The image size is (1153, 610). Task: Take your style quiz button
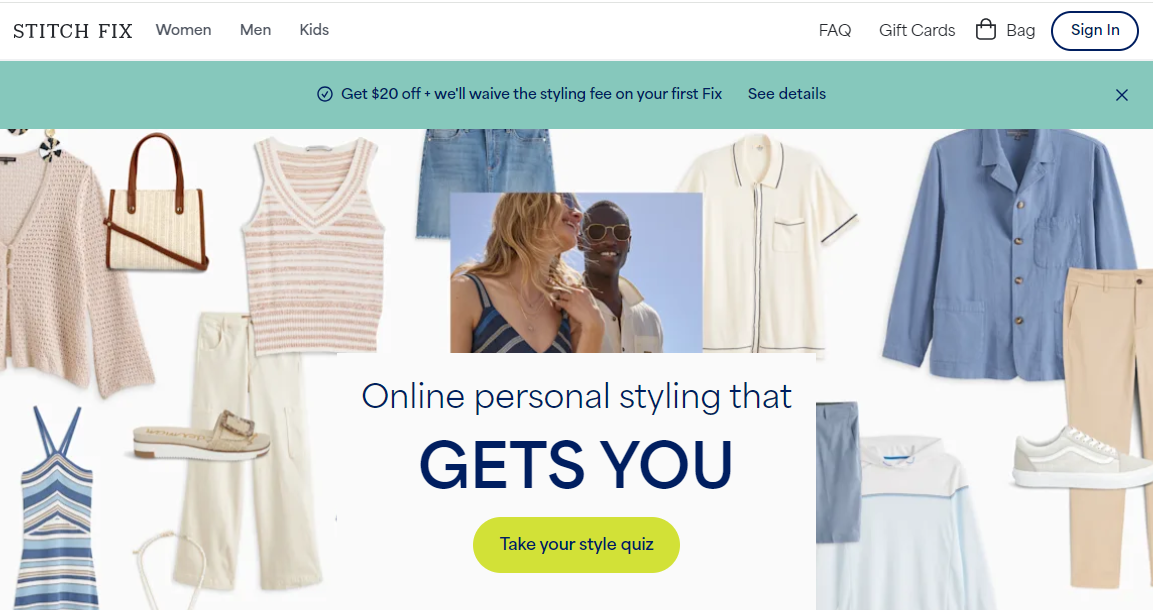(576, 545)
